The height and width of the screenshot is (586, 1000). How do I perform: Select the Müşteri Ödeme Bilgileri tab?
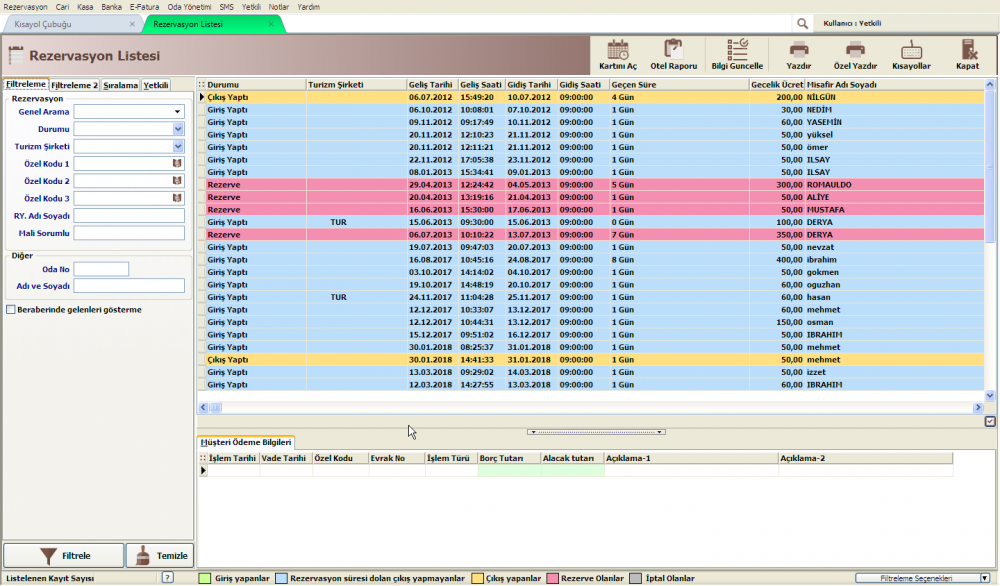[246, 442]
